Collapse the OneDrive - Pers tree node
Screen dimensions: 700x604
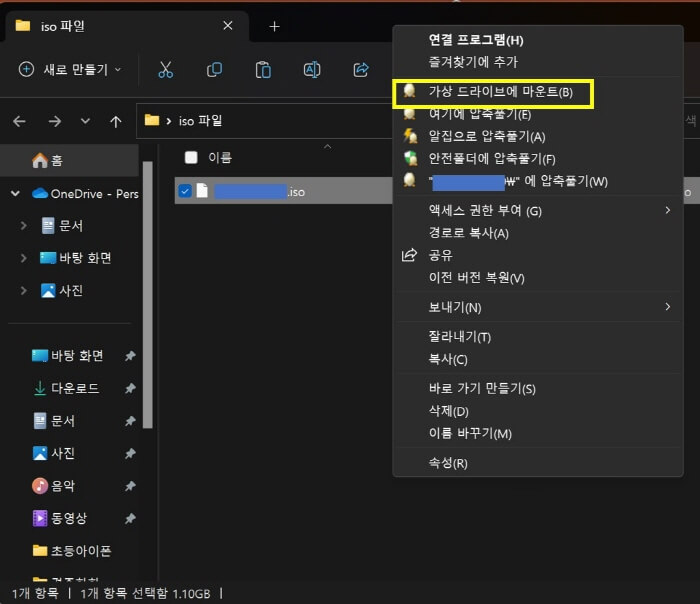(15, 194)
